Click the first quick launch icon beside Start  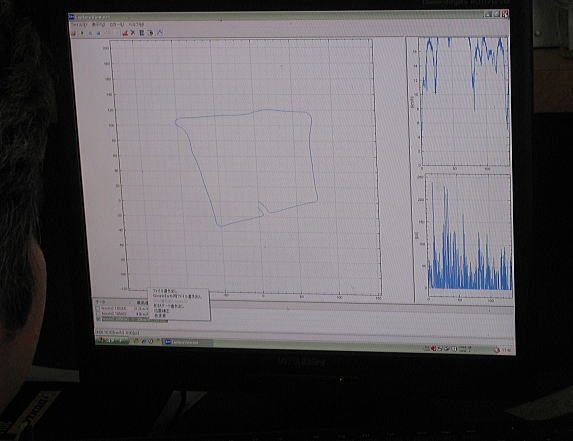[x=137, y=341]
